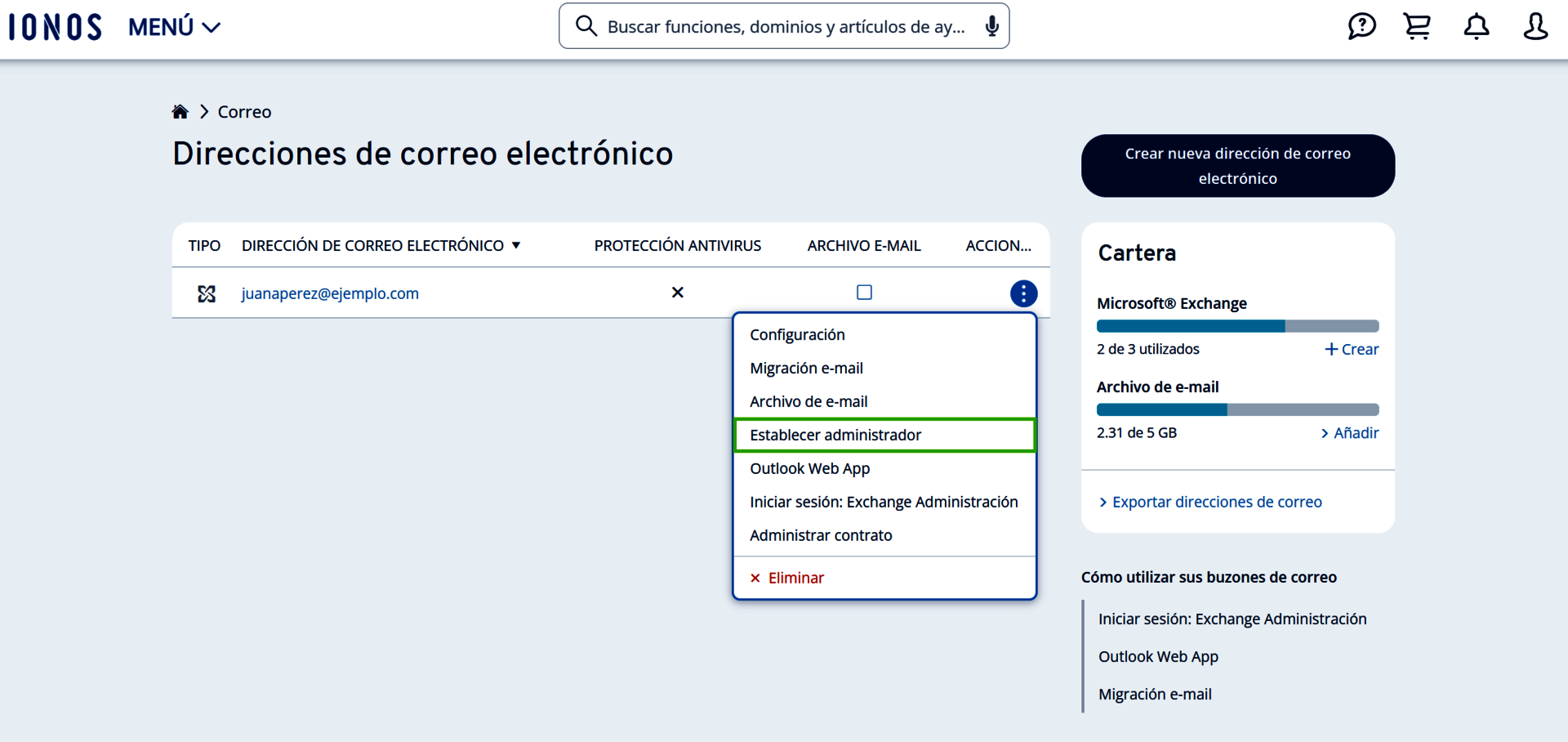The image size is (1568, 742).
Task: Open the actions three-dot menu for juanaperez@ejemplo.com
Action: click(1023, 293)
